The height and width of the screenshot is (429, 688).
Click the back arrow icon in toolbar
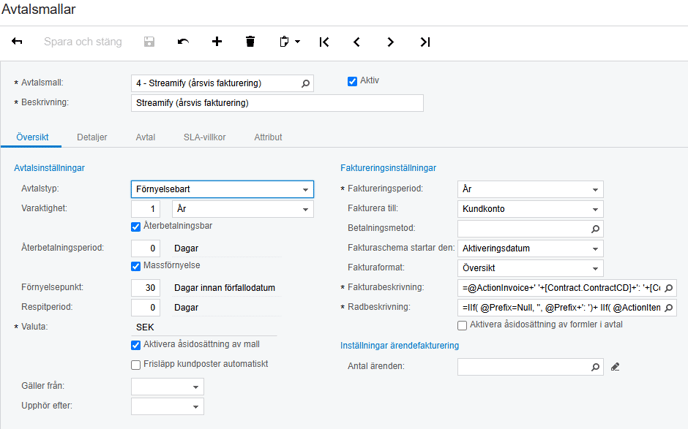pyautogui.click(x=17, y=41)
